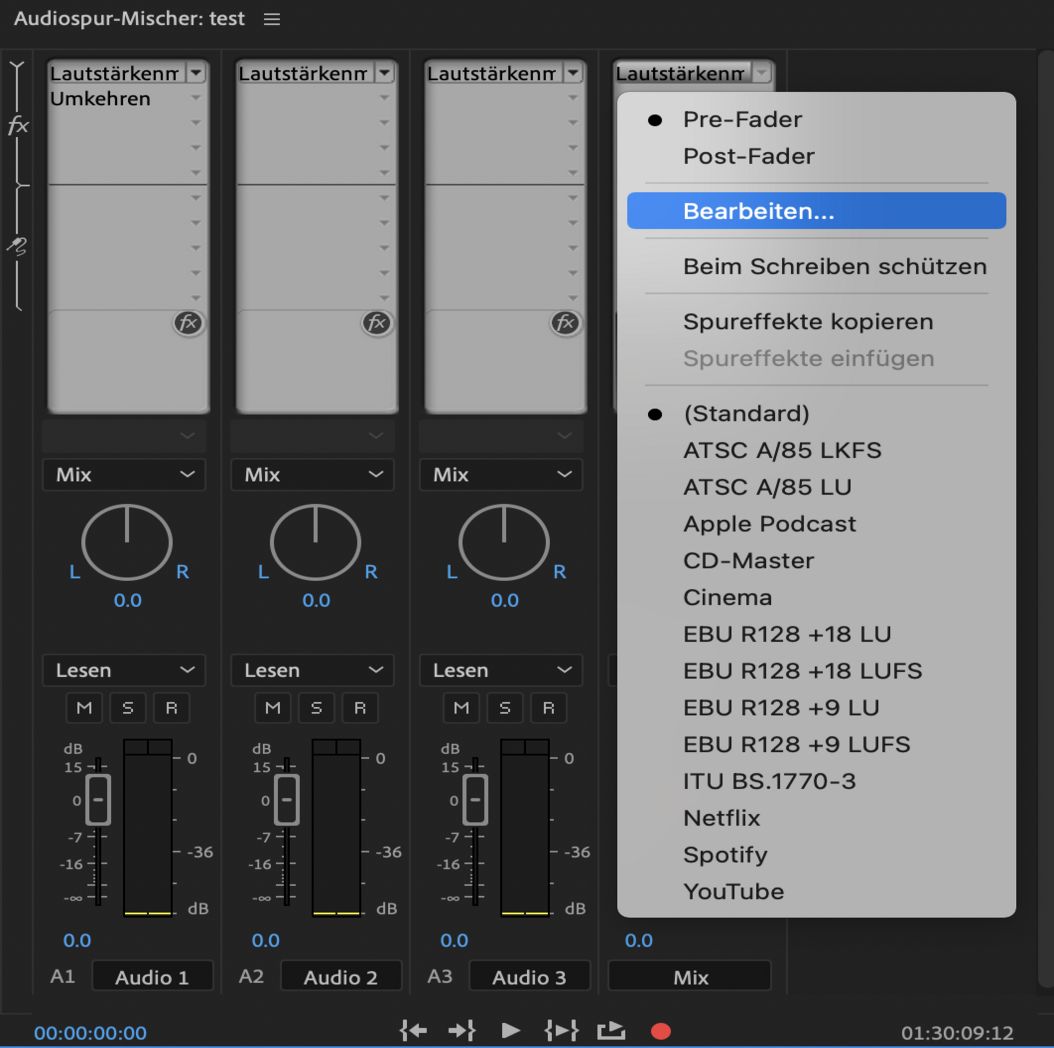Screen dimensions: 1054x1048
Task: Toggle the Loop playback button
Action: tap(611, 1030)
